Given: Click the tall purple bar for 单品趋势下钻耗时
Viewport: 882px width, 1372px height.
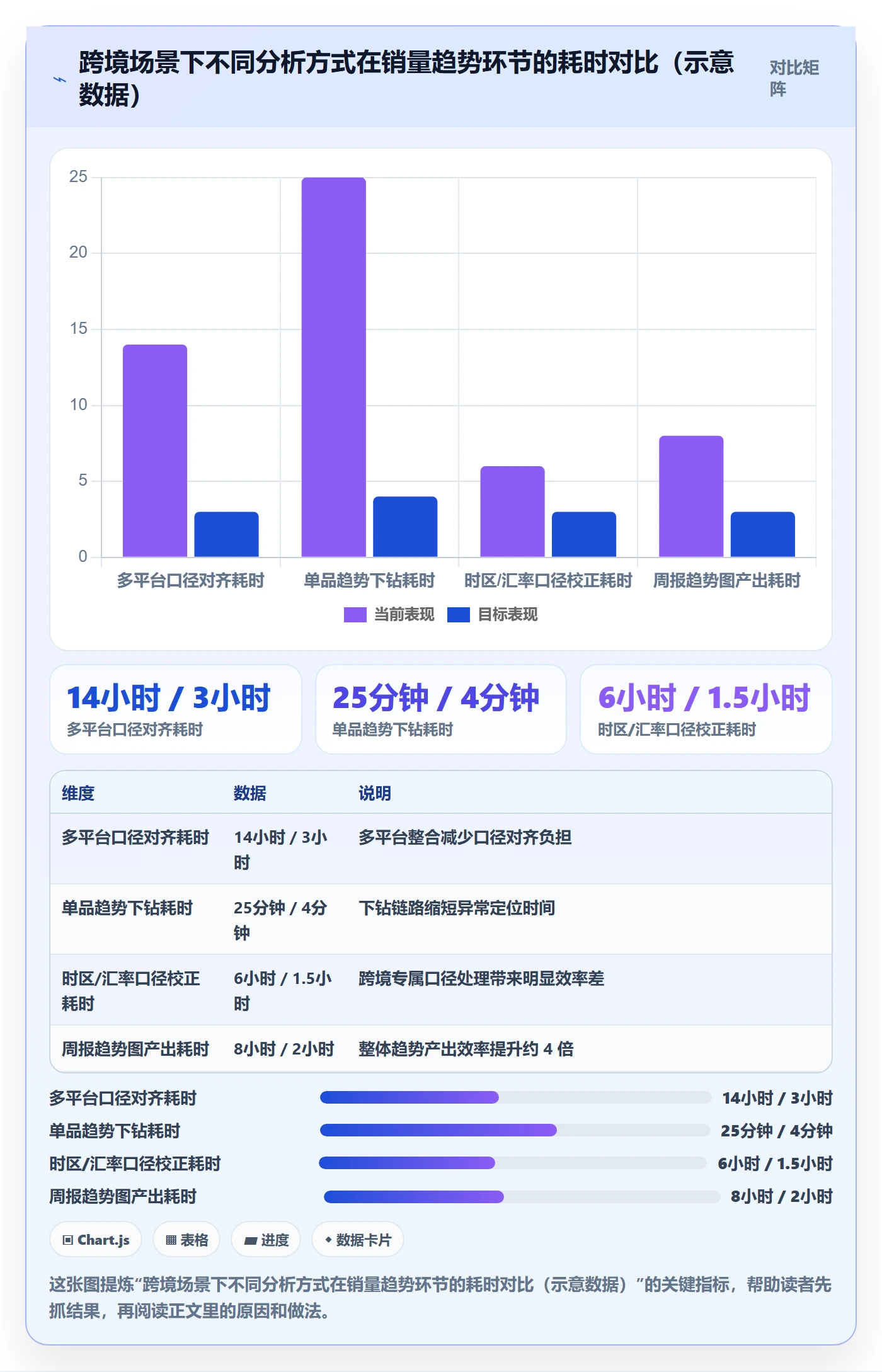Looking at the screenshot, I should coord(333,367).
